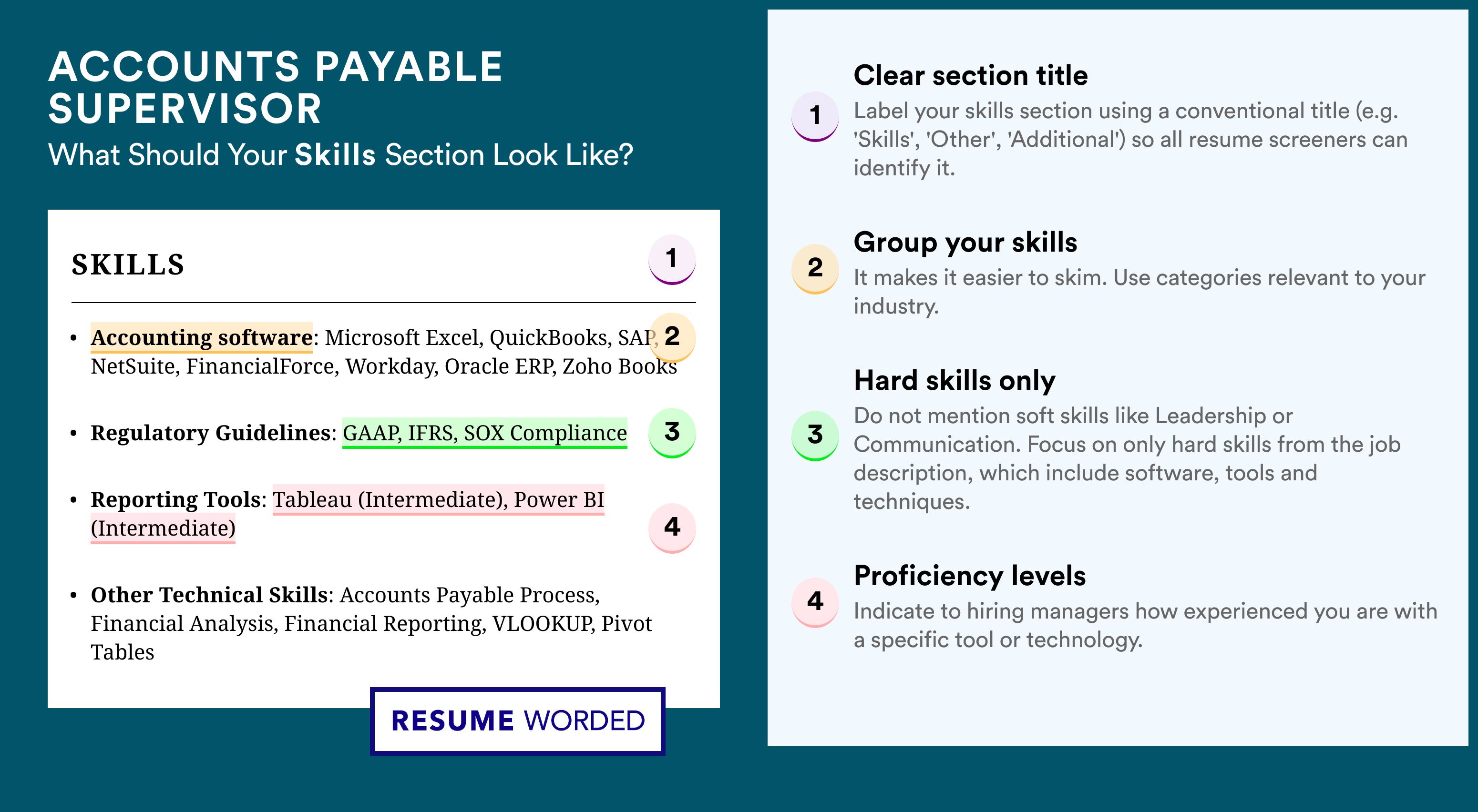Viewport: 1478px width, 812px height.
Task: Click pink badge 4 beside Reporting Tools
Action: tap(672, 528)
